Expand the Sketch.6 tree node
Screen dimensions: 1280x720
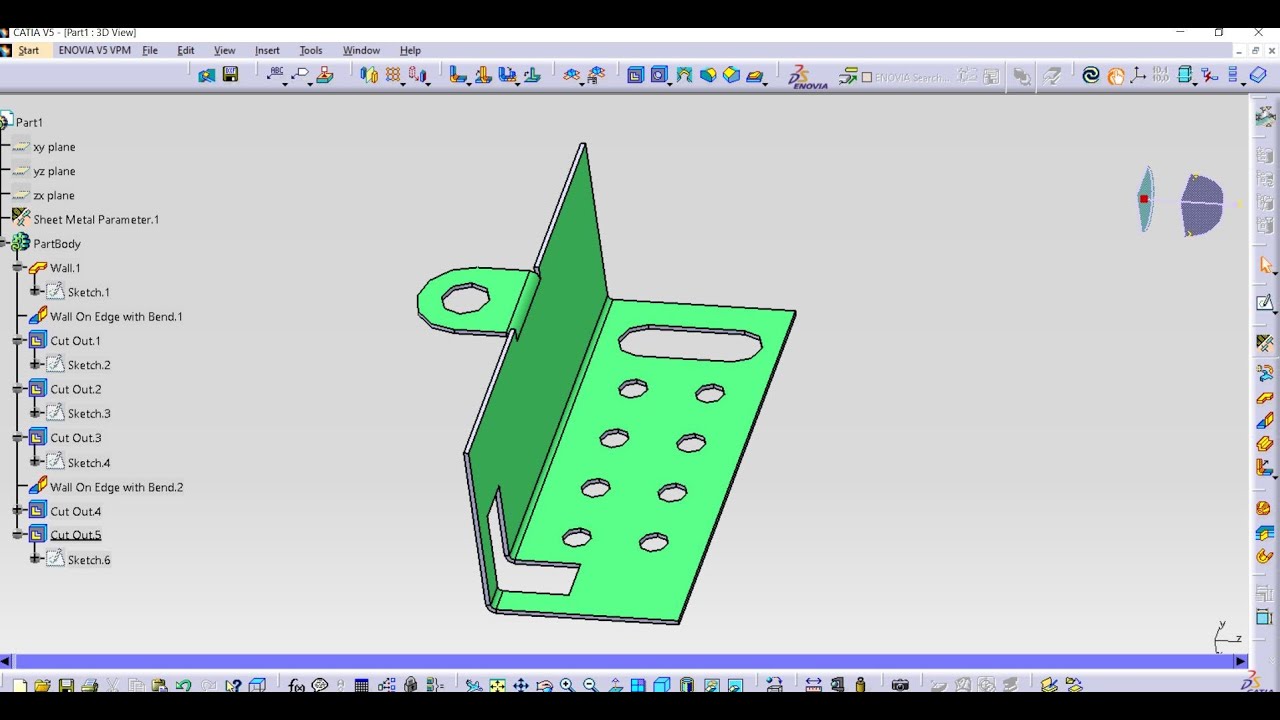pos(35,559)
